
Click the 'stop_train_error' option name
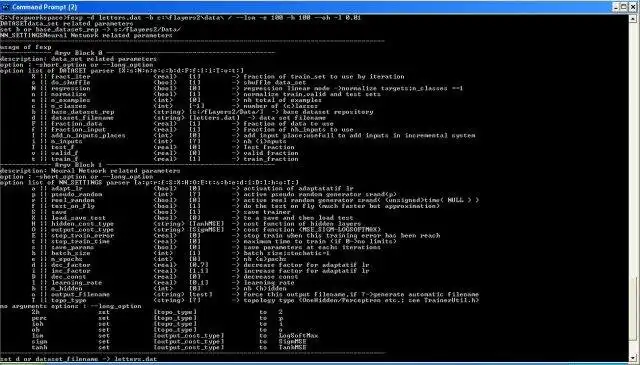coord(82,236)
